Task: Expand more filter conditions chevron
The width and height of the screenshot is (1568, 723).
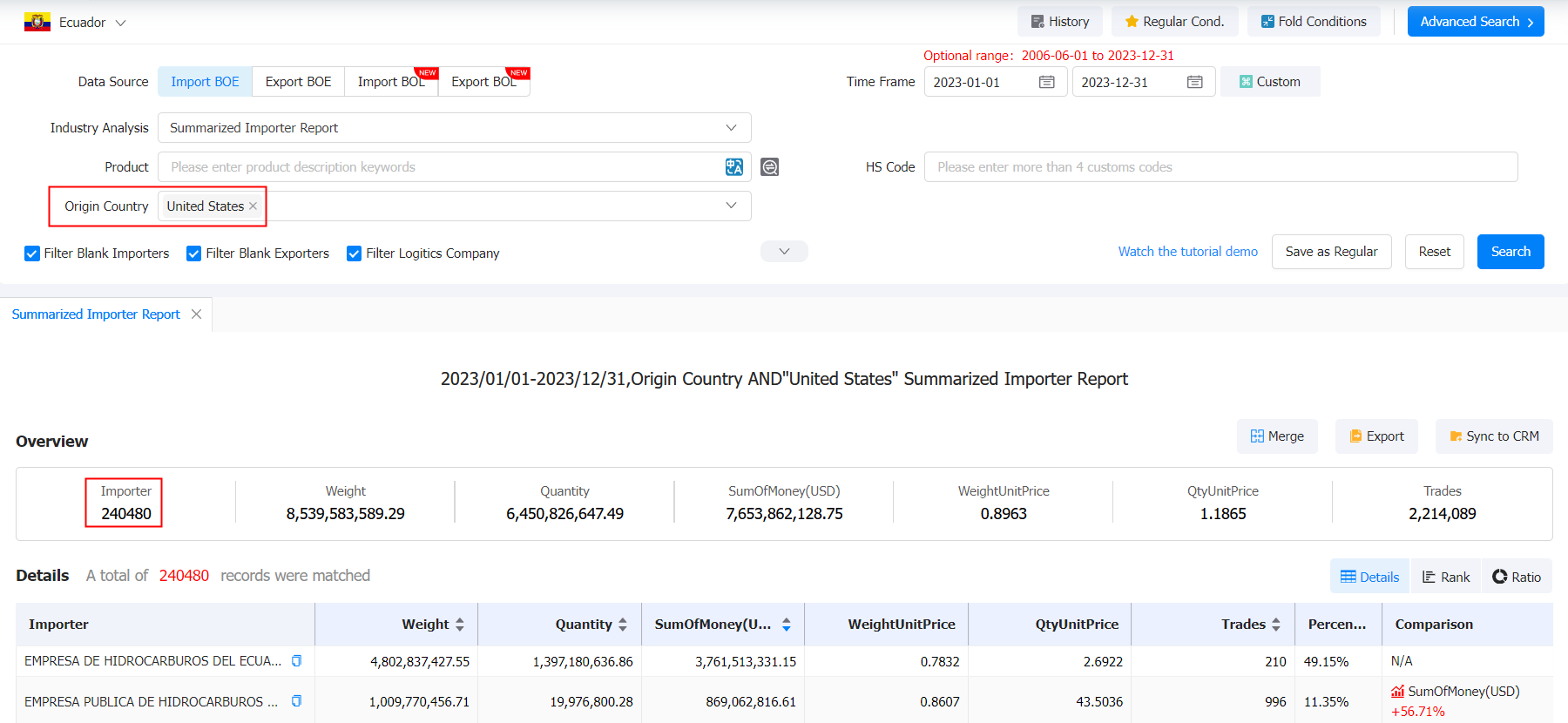Action: [x=784, y=252]
